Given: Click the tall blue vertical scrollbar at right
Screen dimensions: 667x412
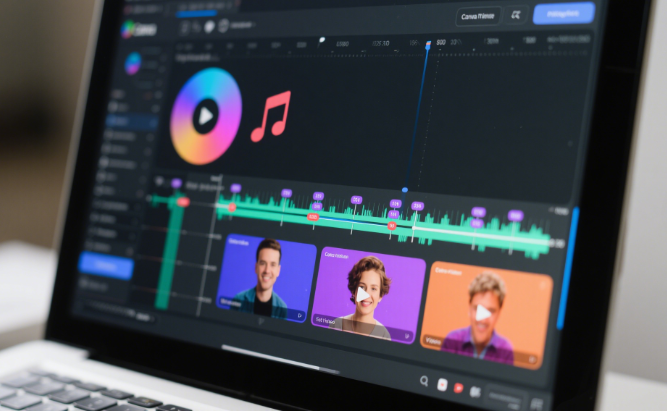Looking at the screenshot, I should (567, 267).
